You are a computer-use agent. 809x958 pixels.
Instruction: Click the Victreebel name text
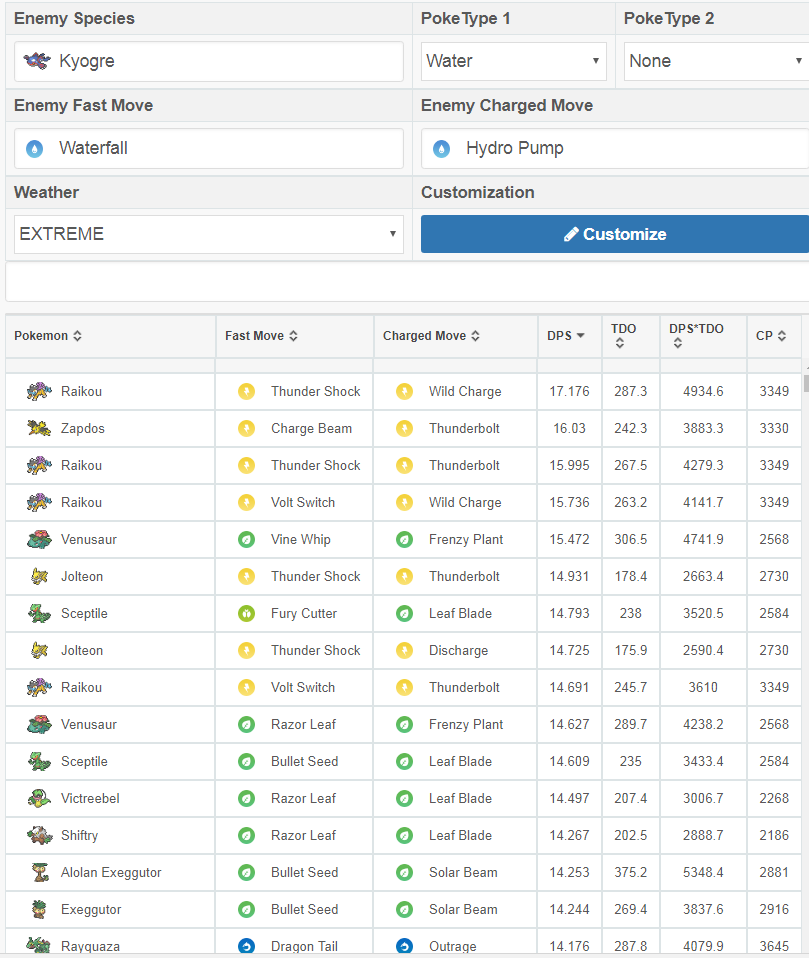[90, 798]
